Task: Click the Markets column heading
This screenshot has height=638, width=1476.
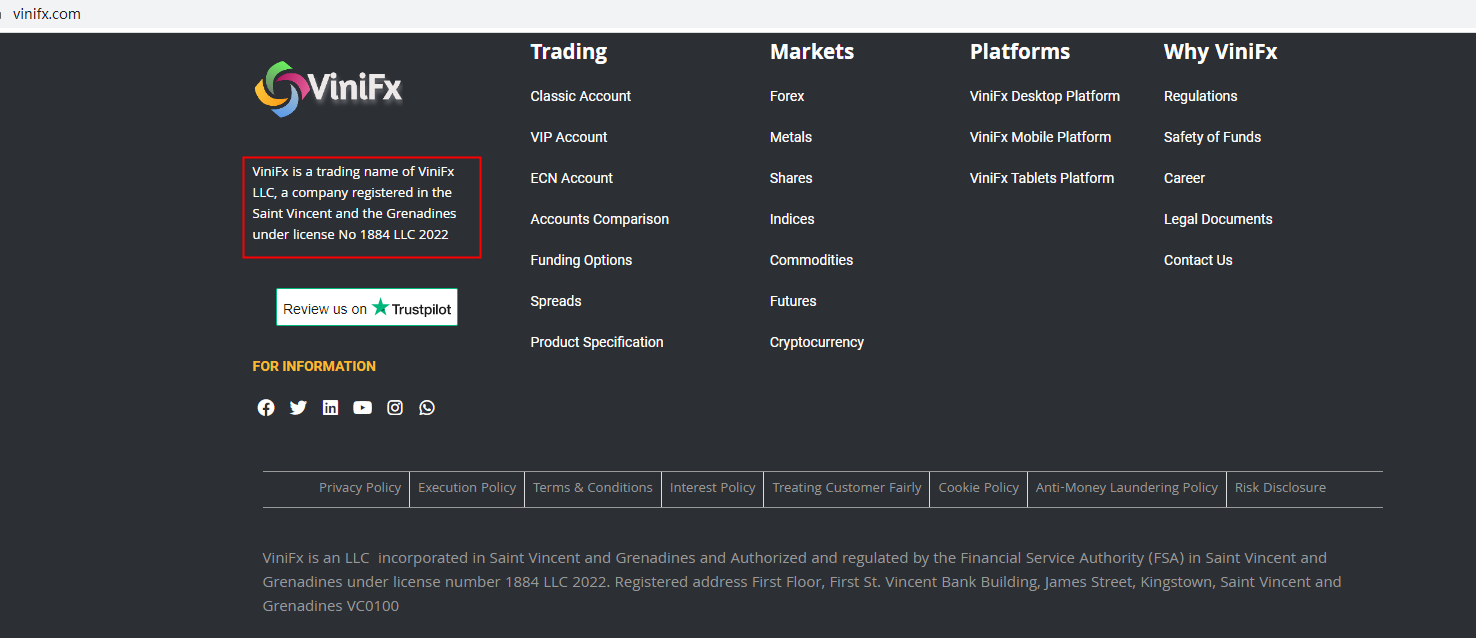Action: [x=812, y=52]
